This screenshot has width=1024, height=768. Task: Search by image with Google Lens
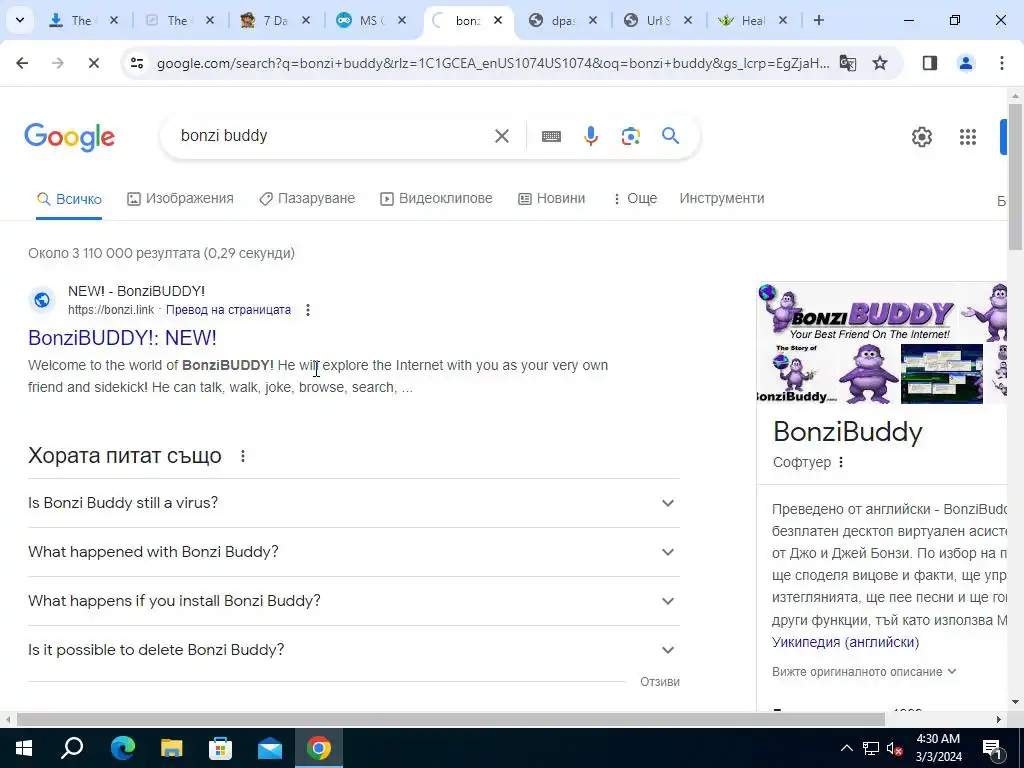631,136
